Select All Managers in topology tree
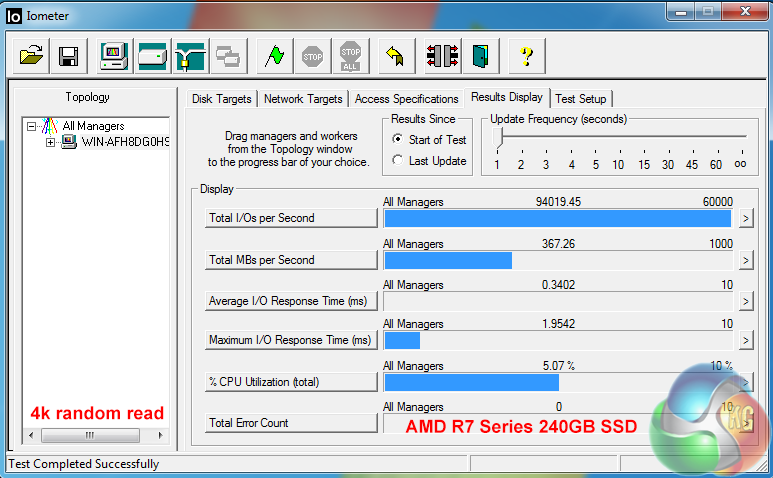Image resolution: width=773 pixels, height=478 pixels. point(93,126)
